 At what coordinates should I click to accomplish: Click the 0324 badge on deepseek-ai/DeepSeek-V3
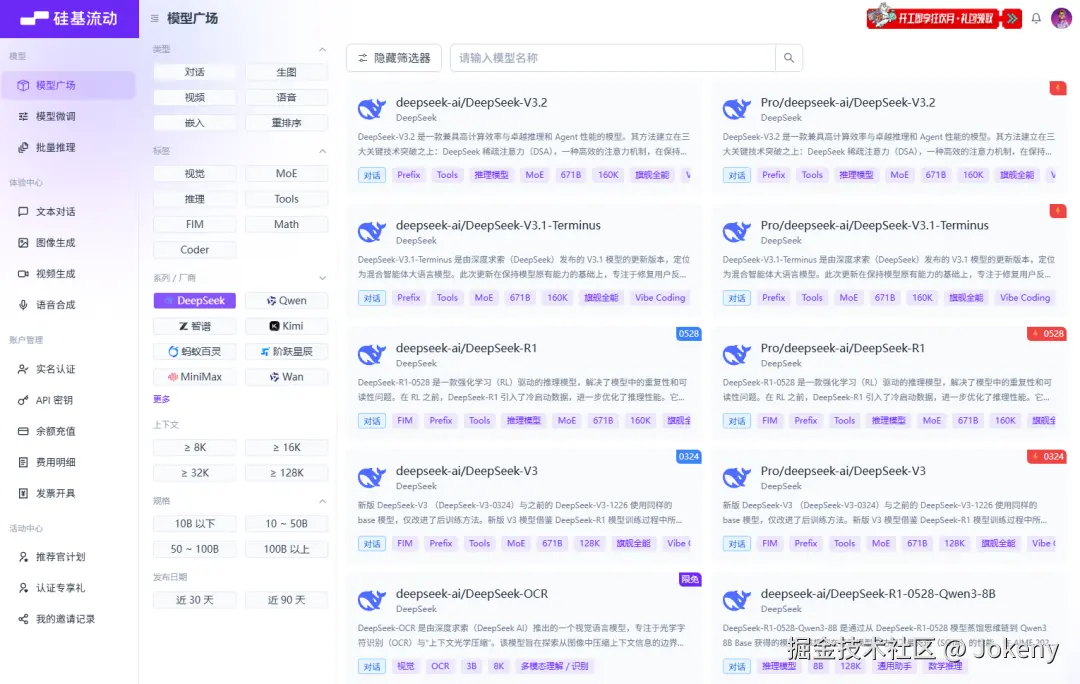[x=689, y=457]
